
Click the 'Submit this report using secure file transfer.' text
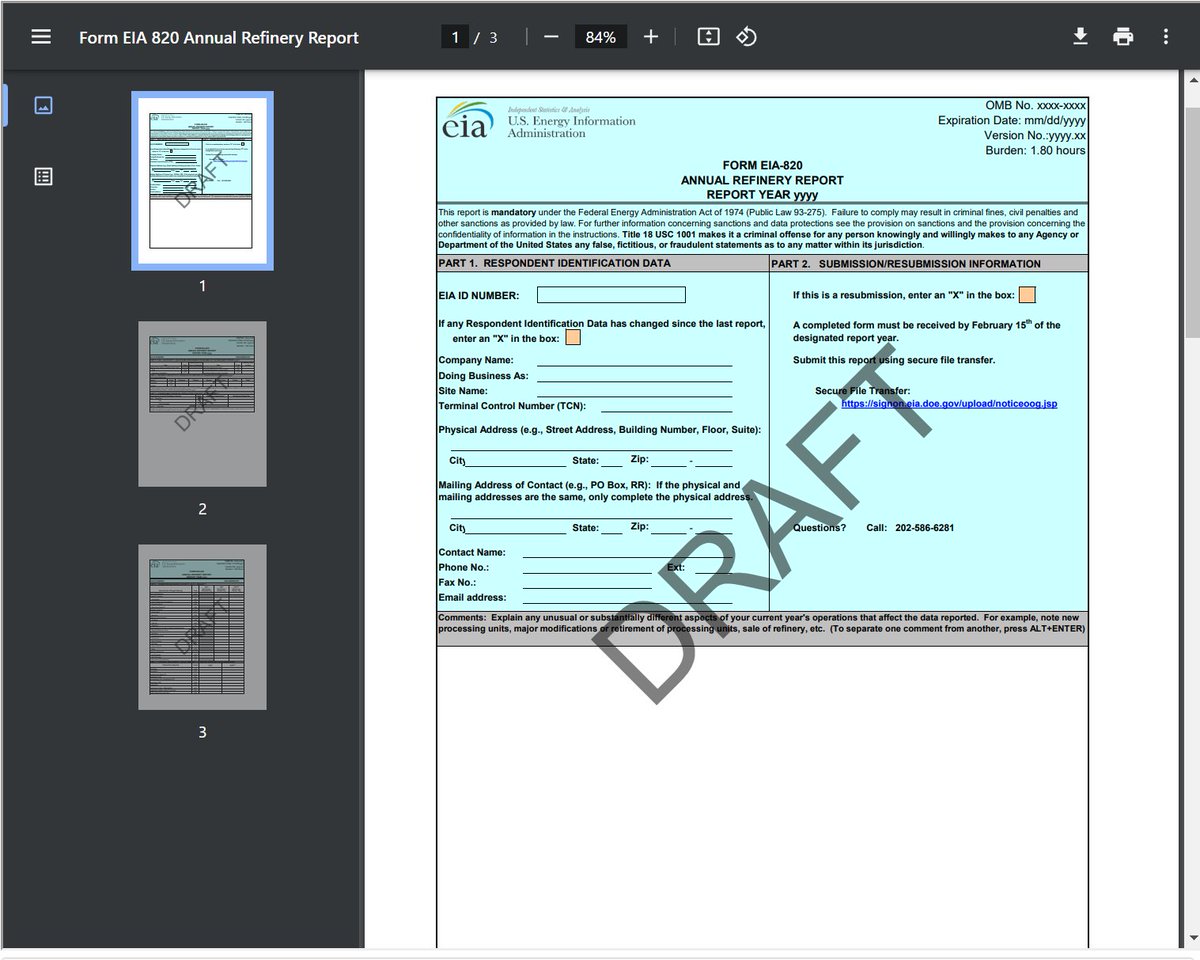894,360
